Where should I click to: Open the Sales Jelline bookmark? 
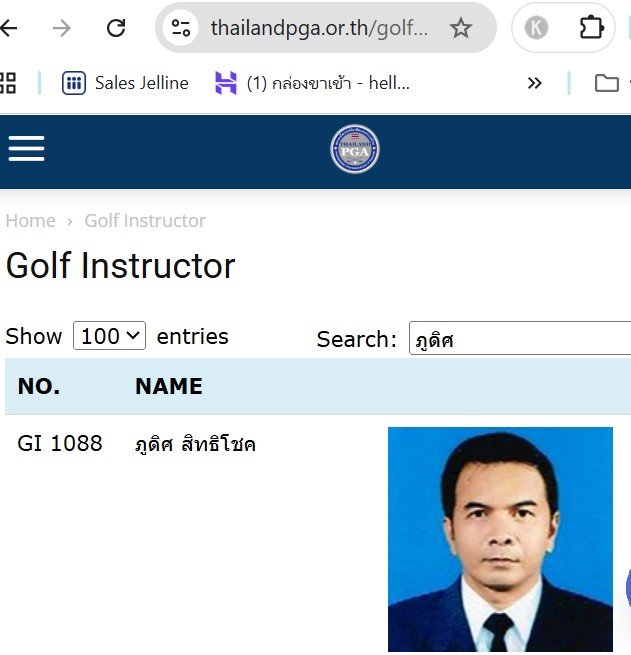(125, 83)
